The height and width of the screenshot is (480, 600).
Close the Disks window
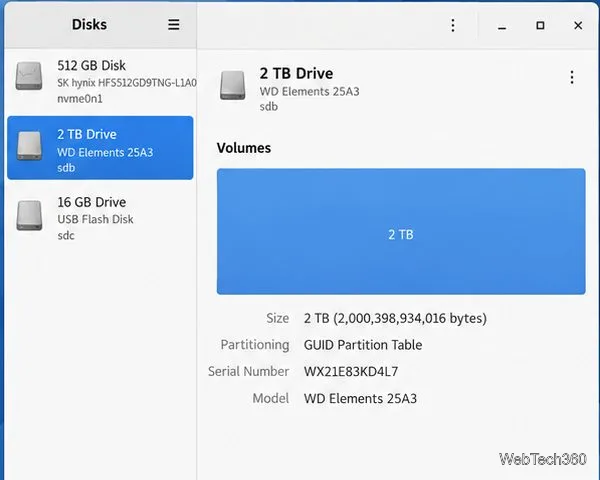coord(578,25)
